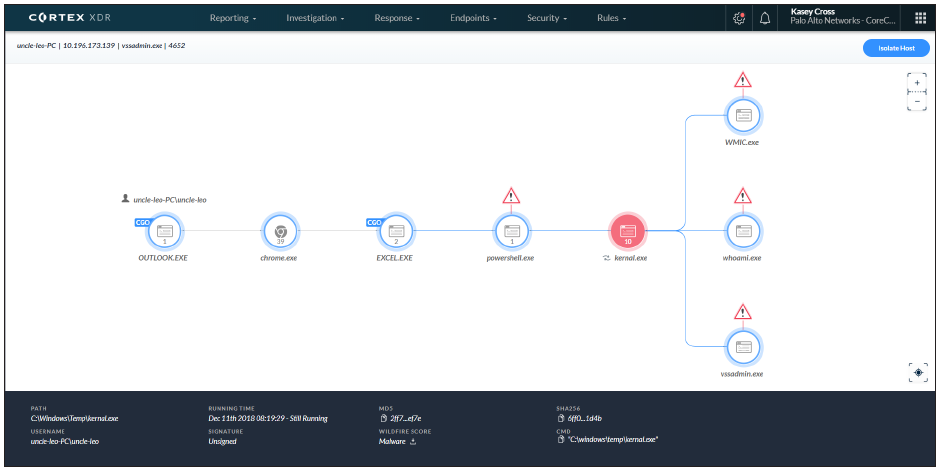The width and height of the screenshot is (942, 468).
Task: Click the alert triangle above WMIC.exe
Action: (743, 80)
